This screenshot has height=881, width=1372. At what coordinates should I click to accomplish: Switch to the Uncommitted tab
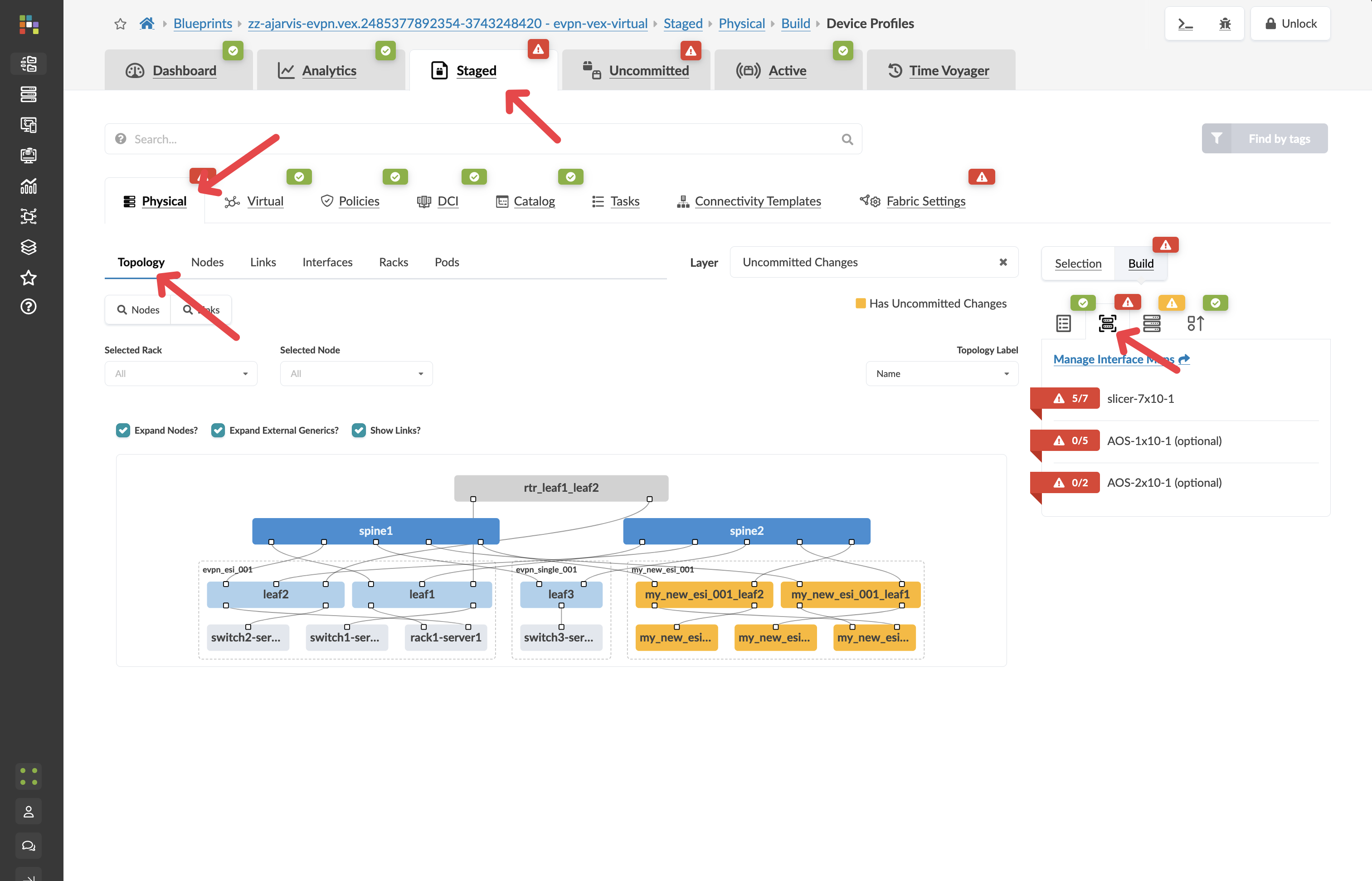(x=636, y=70)
